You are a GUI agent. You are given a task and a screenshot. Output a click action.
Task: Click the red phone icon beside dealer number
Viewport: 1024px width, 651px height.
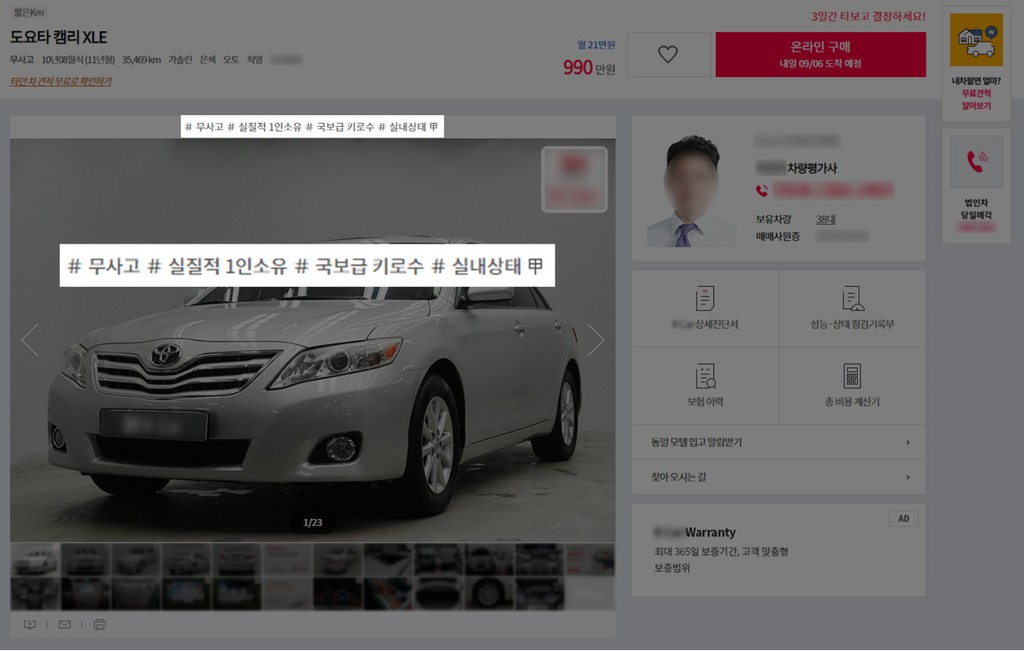(761, 191)
